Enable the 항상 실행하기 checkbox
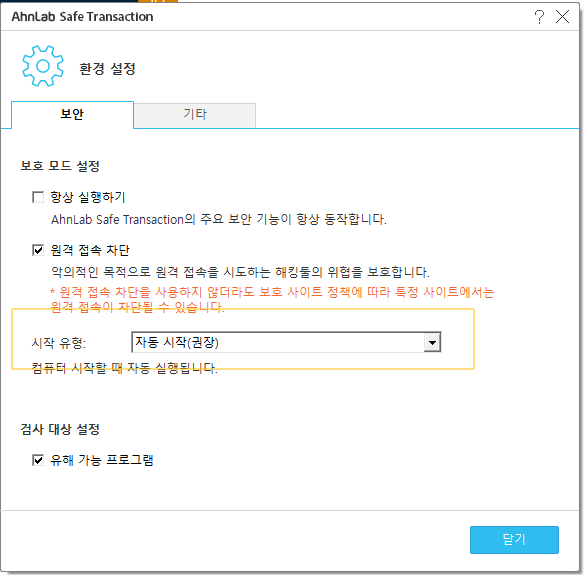The image size is (584, 575). tap(38, 197)
